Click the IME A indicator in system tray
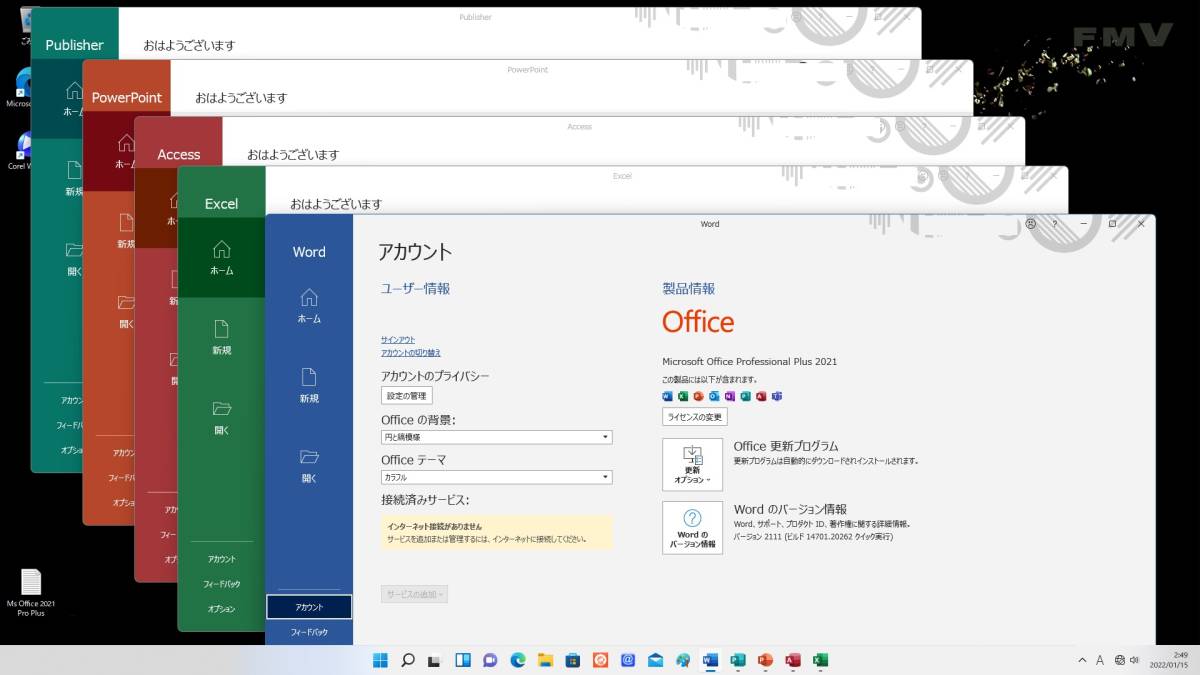Screen dimensions: 1200x675 (x=1100, y=660)
